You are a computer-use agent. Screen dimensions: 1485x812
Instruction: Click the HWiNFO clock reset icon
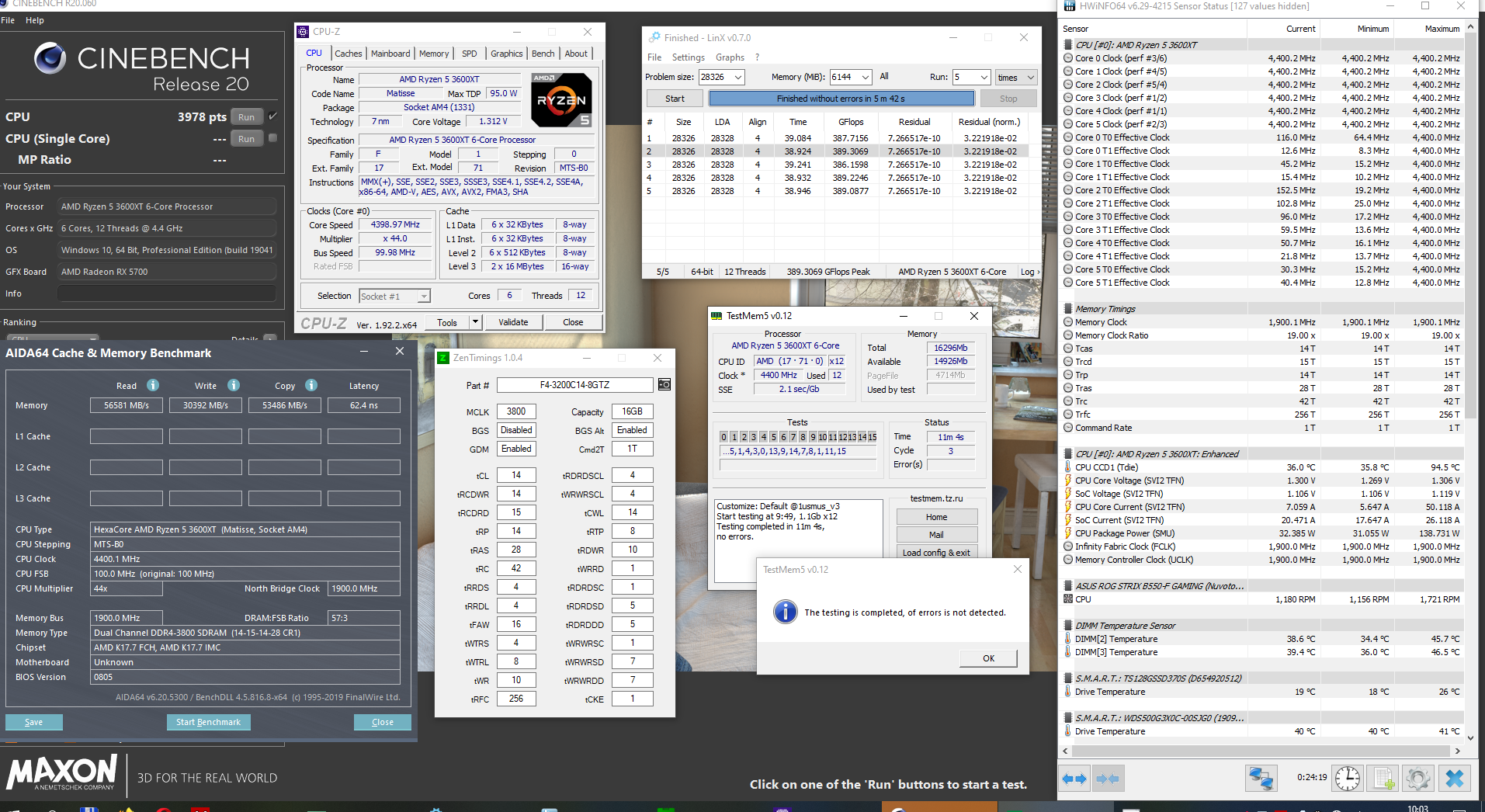coord(1348,779)
